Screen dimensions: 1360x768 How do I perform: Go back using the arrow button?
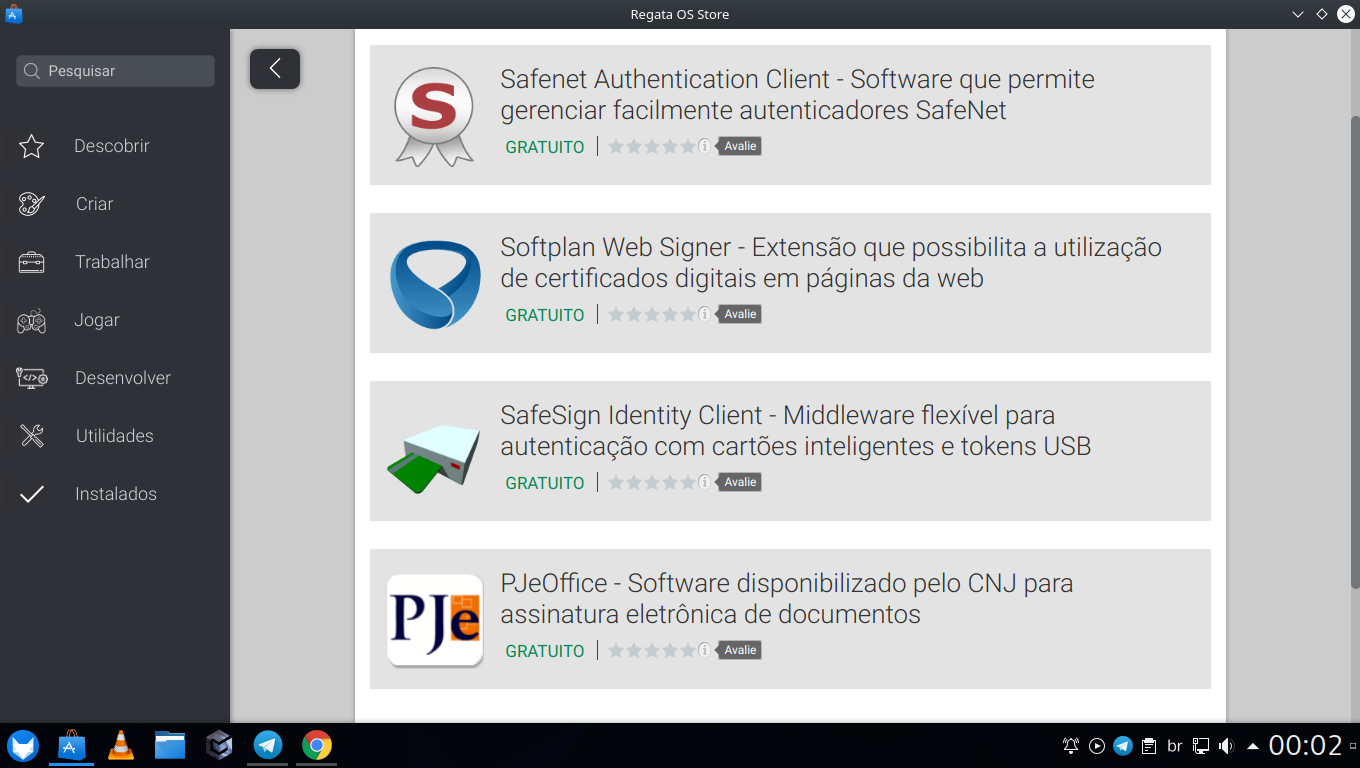coord(274,69)
